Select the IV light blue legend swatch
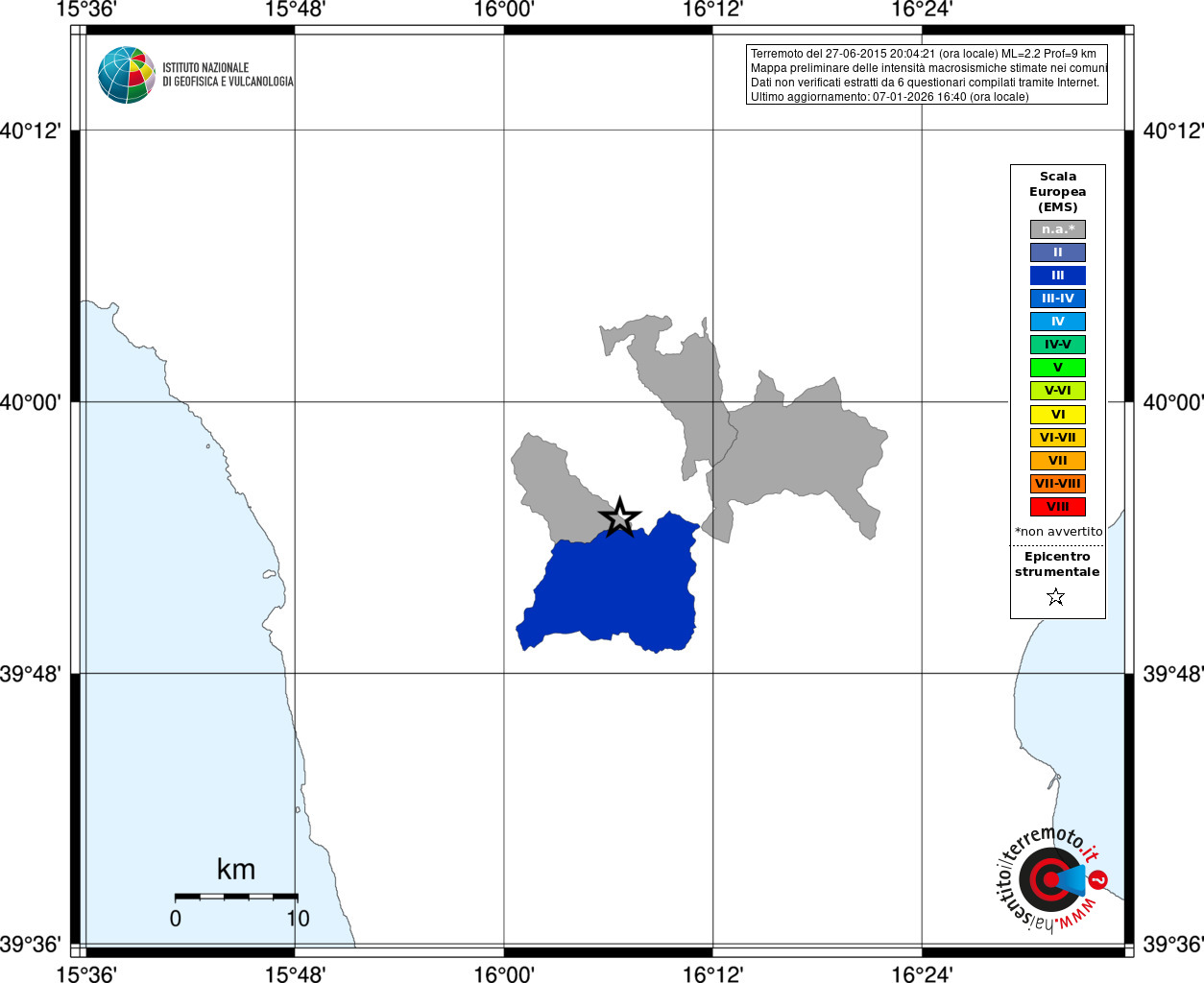The image size is (1204, 983). (1058, 322)
